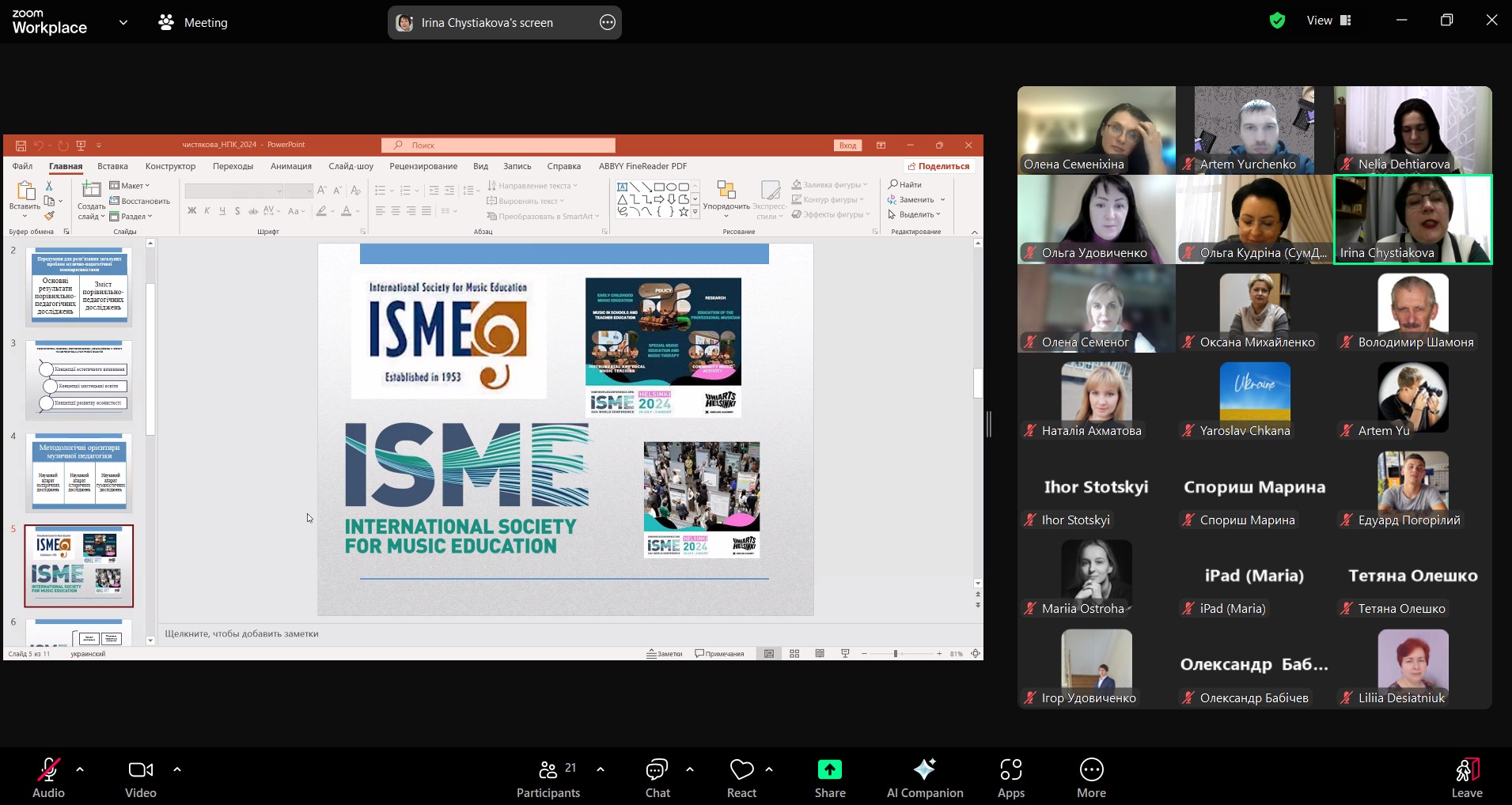Select slide 2 thumbnail in slide panel
This screenshot has height=805, width=1512.
[x=79, y=287]
